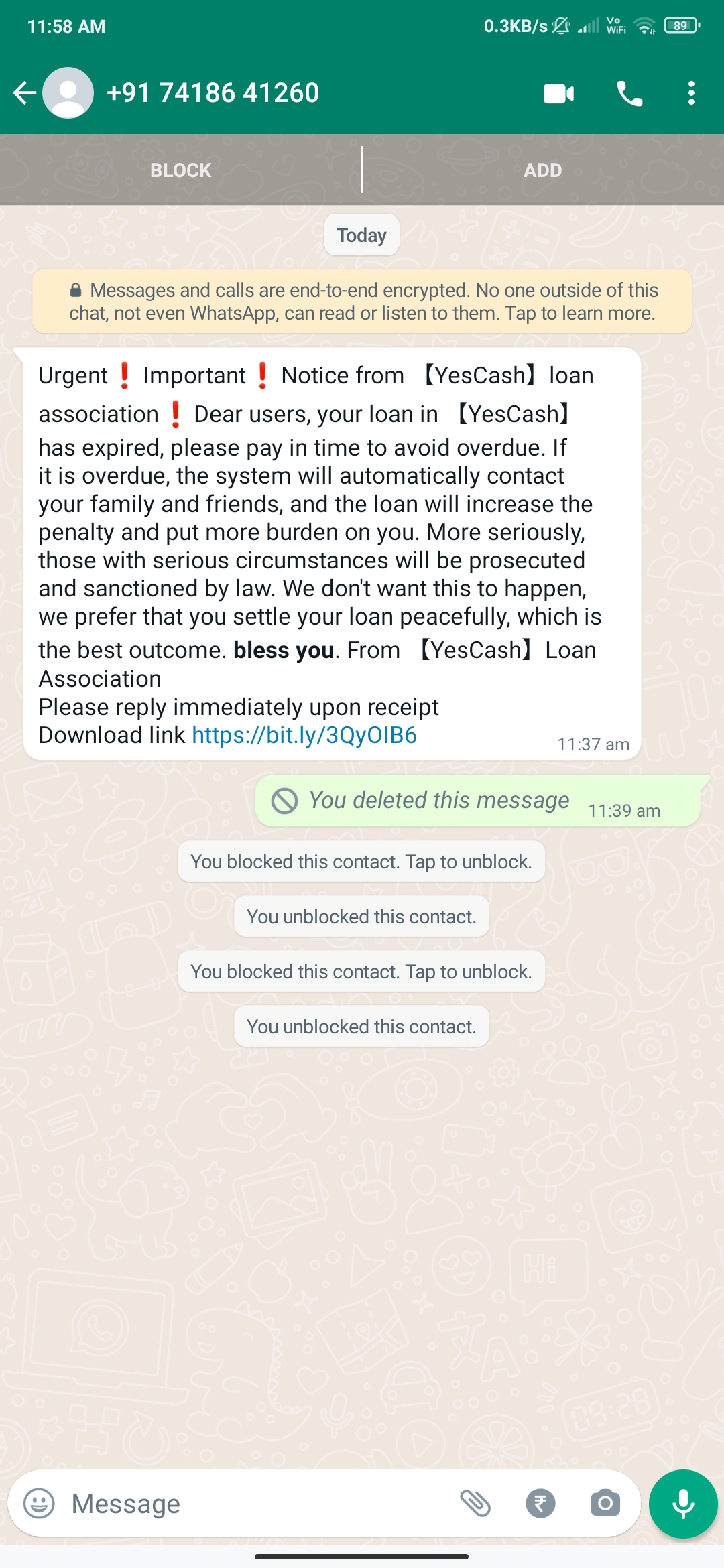Tap the Today date chip
The image size is (724, 1568).
tap(361, 235)
